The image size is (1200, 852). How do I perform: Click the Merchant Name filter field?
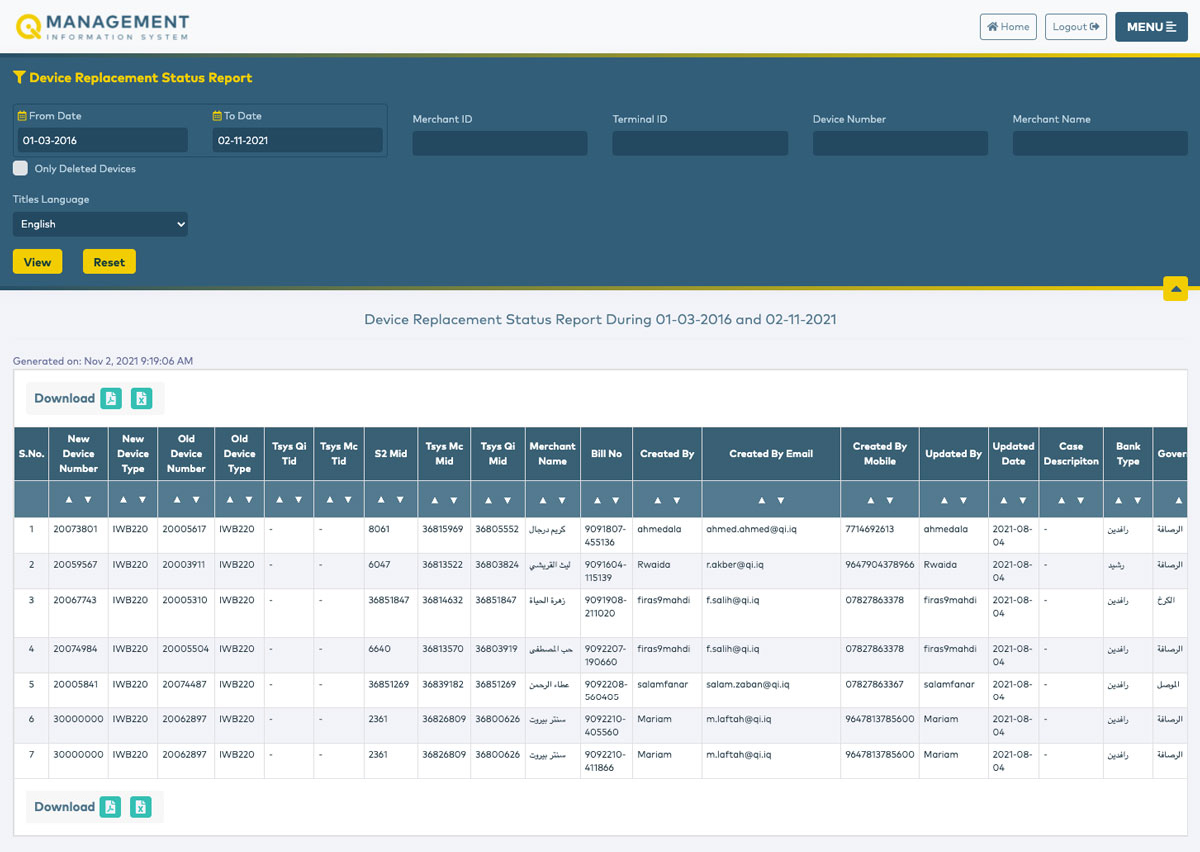[1100, 143]
